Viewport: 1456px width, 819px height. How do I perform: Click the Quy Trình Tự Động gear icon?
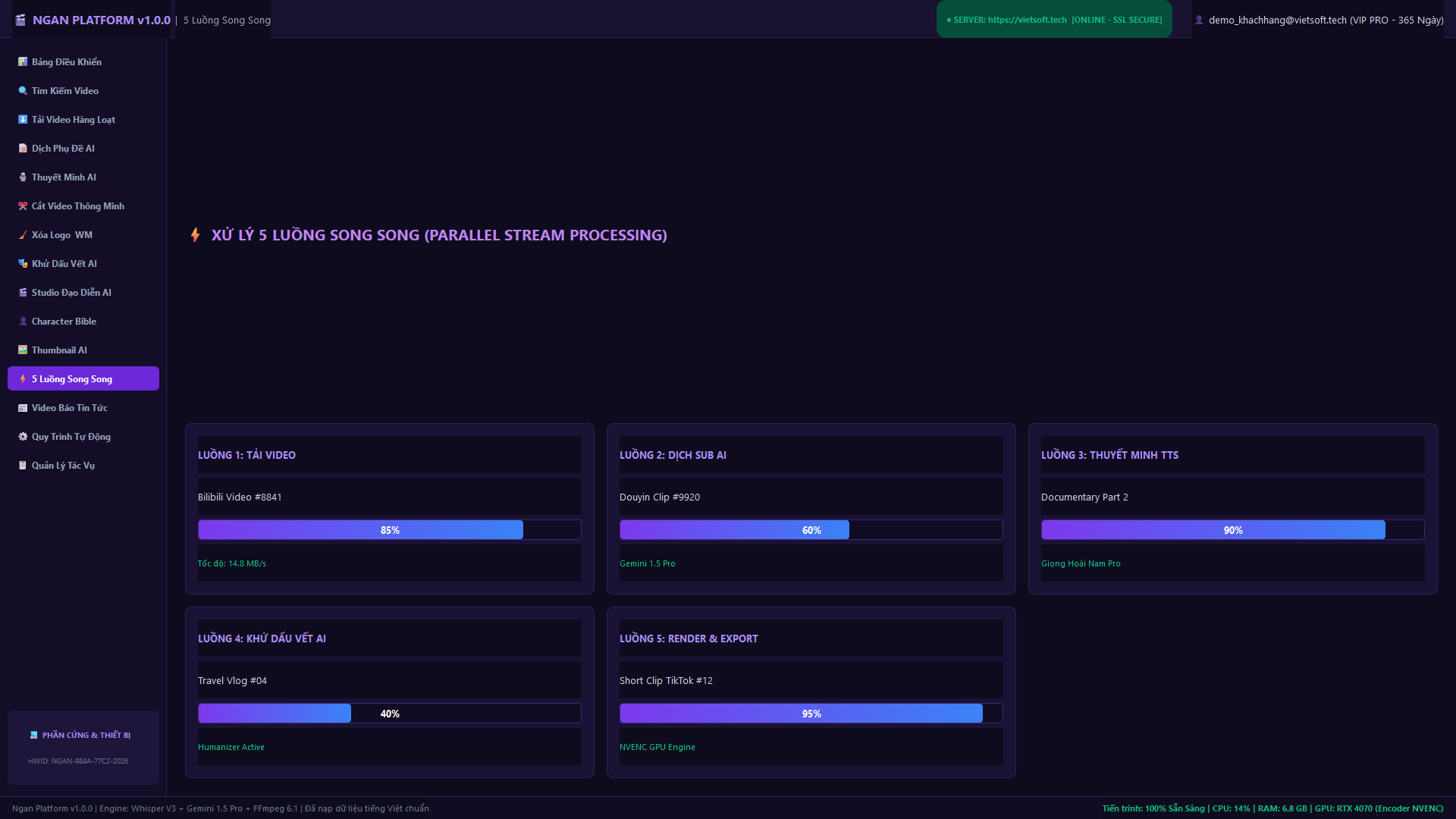(x=23, y=437)
